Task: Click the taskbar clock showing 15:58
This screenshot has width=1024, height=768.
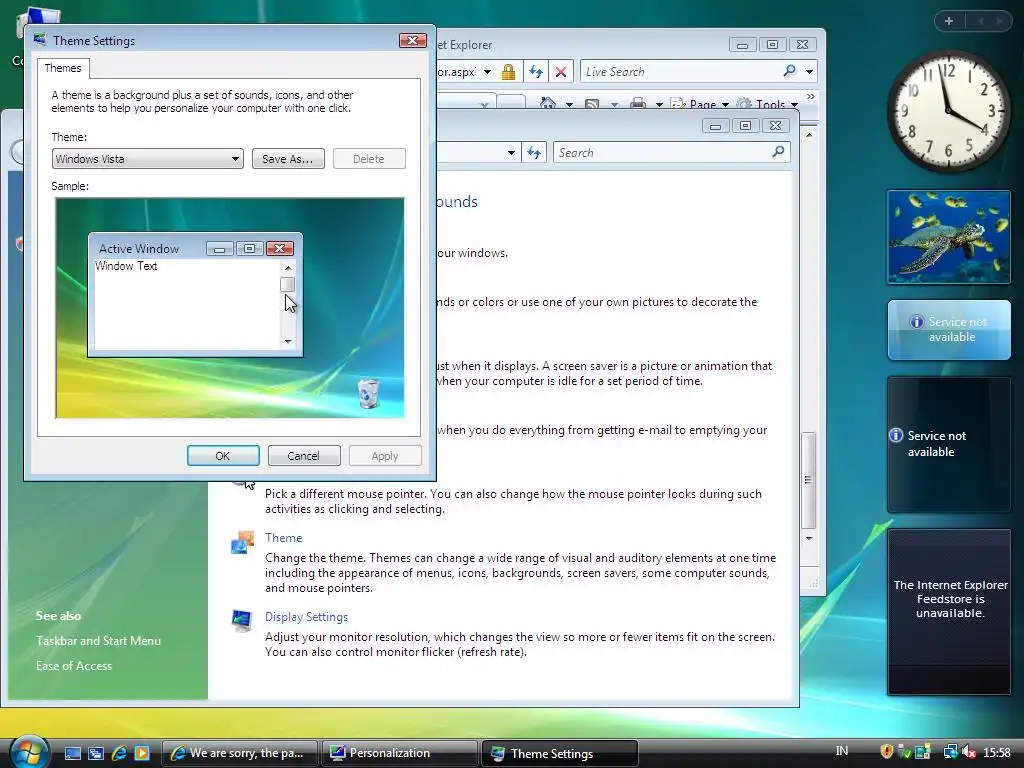Action: [x=997, y=752]
